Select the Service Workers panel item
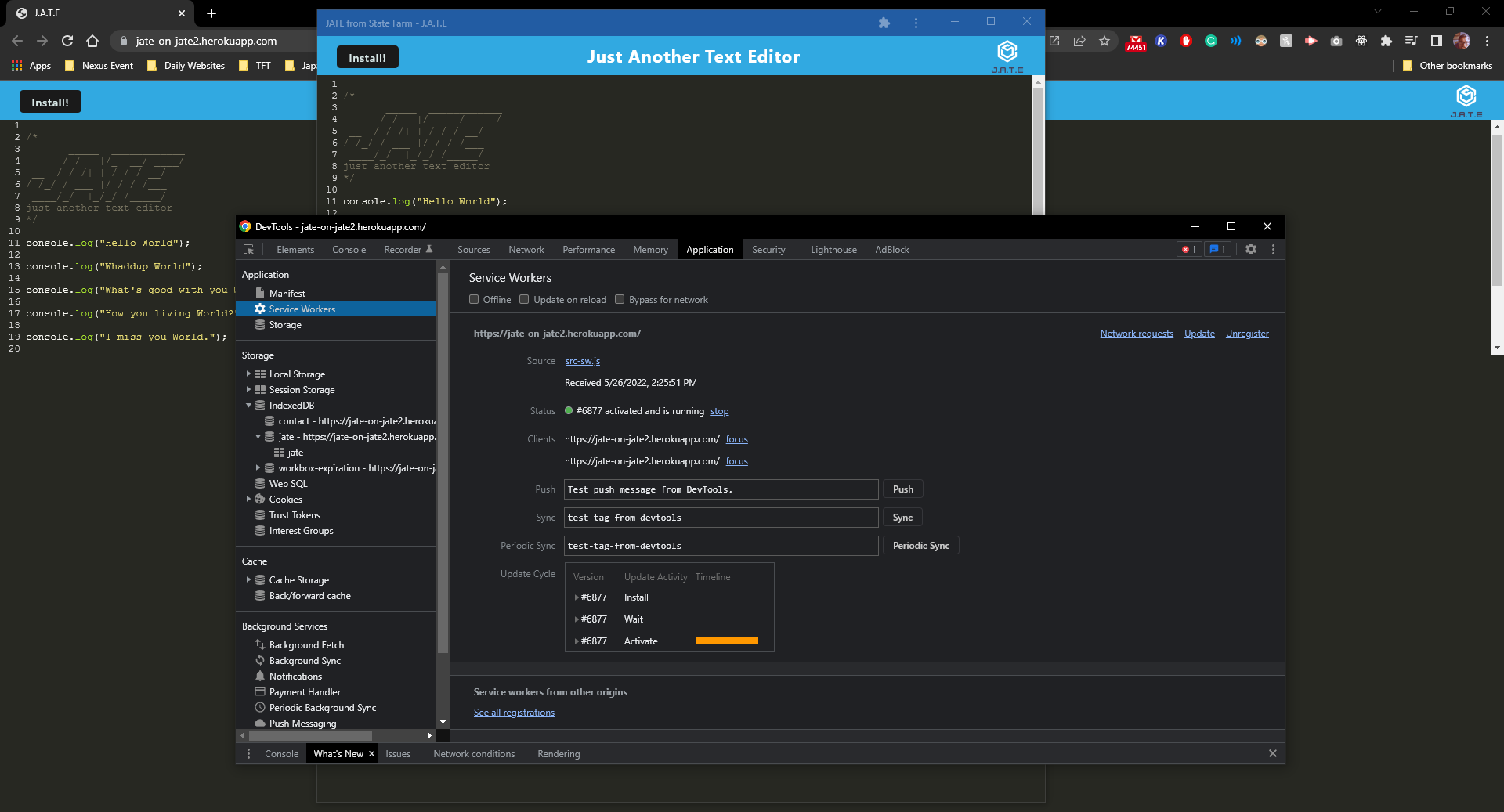This screenshot has width=1504, height=812. pyautogui.click(x=301, y=309)
